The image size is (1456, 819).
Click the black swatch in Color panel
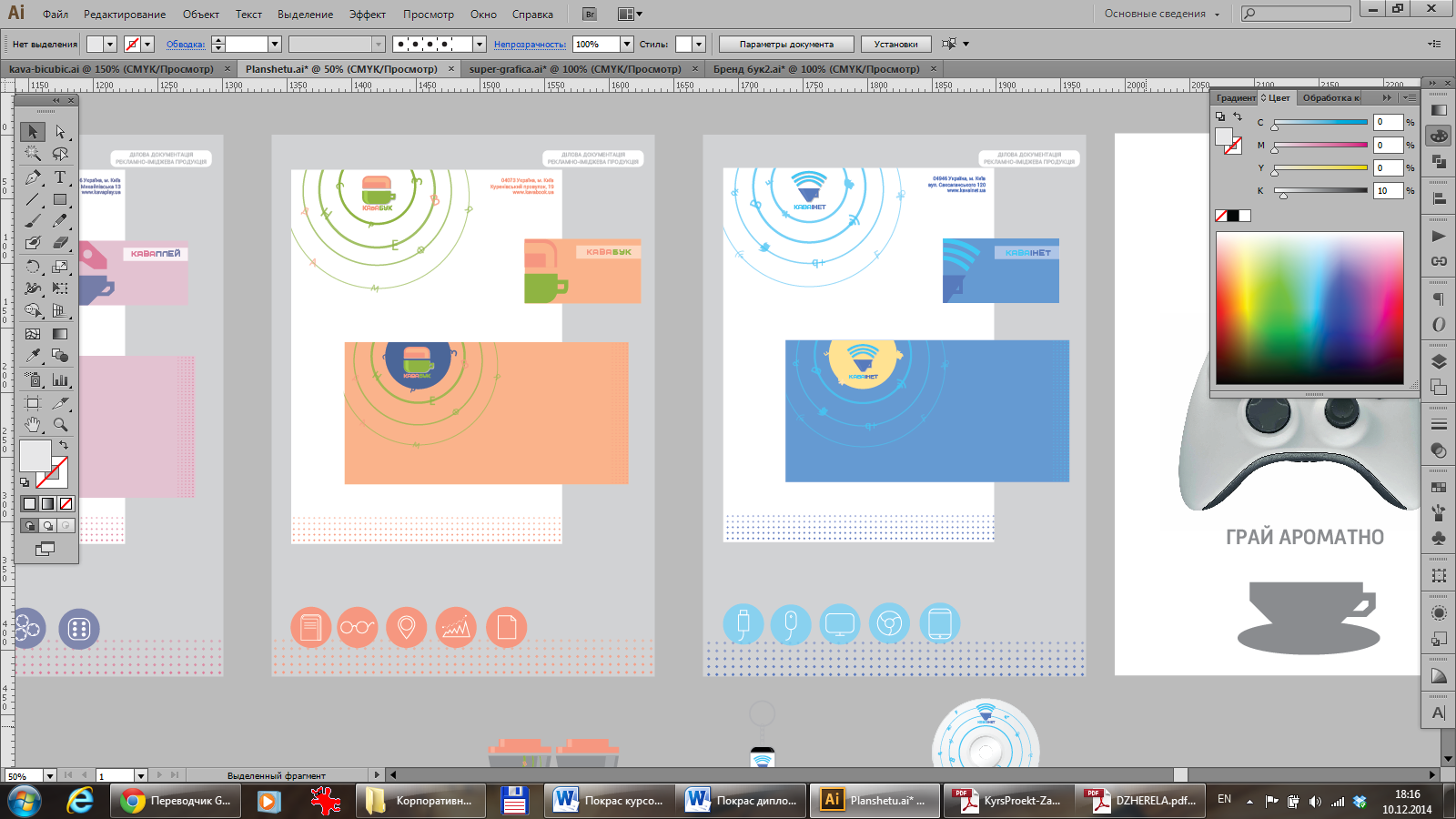click(1233, 216)
